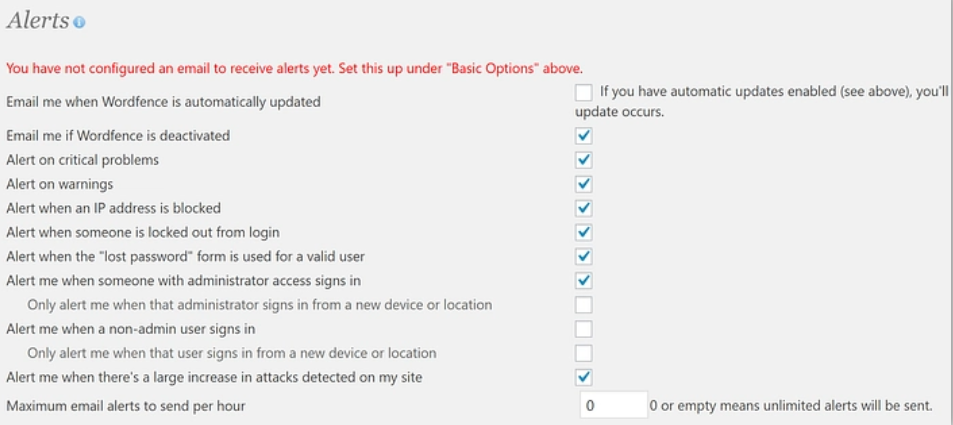Uncheck the 'lost password' form alert checkbox
The height and width of the screenshot is (425, 953).
tap(584, 256)
